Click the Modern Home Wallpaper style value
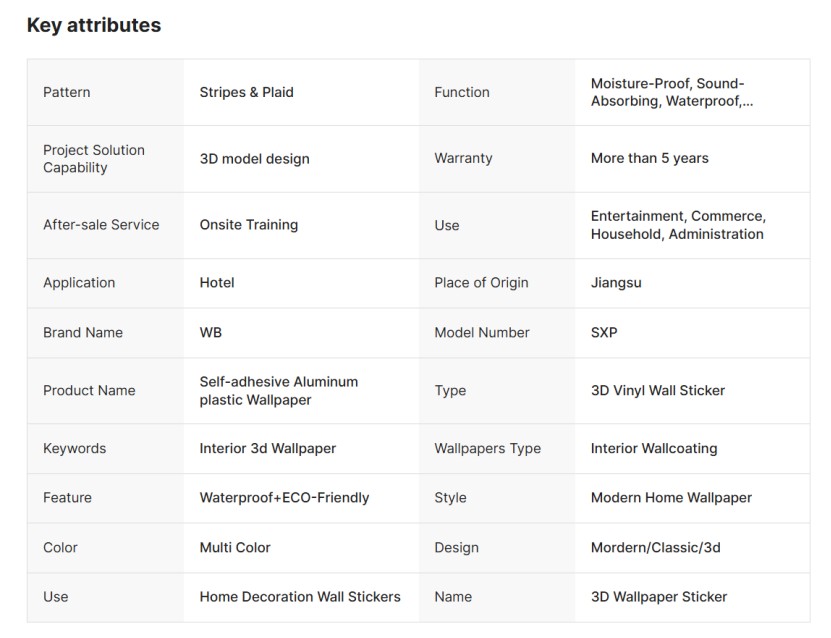831x638 pixels. [671, 498]
